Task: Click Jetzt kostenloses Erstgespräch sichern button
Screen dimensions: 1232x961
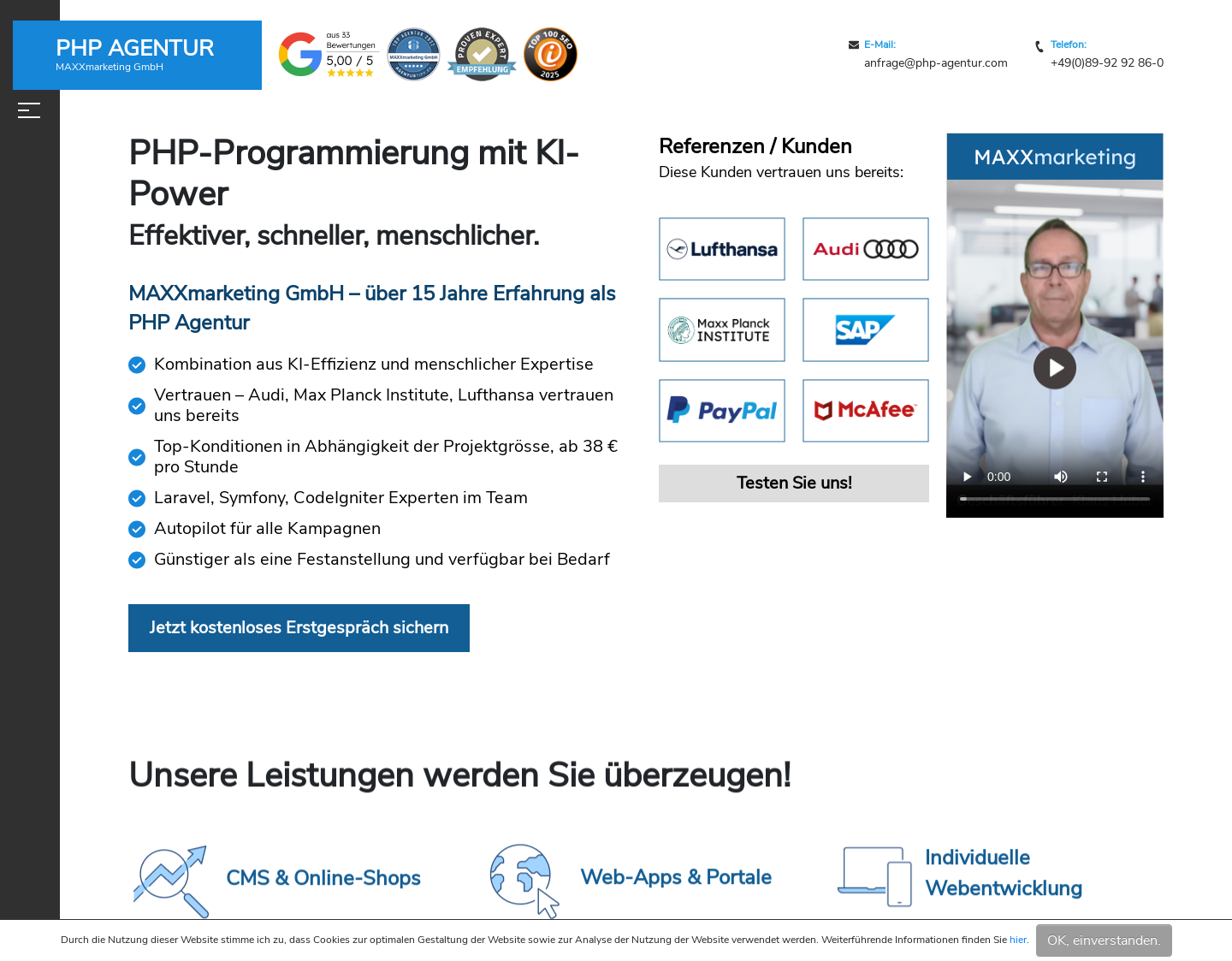Action: [299, 628]
